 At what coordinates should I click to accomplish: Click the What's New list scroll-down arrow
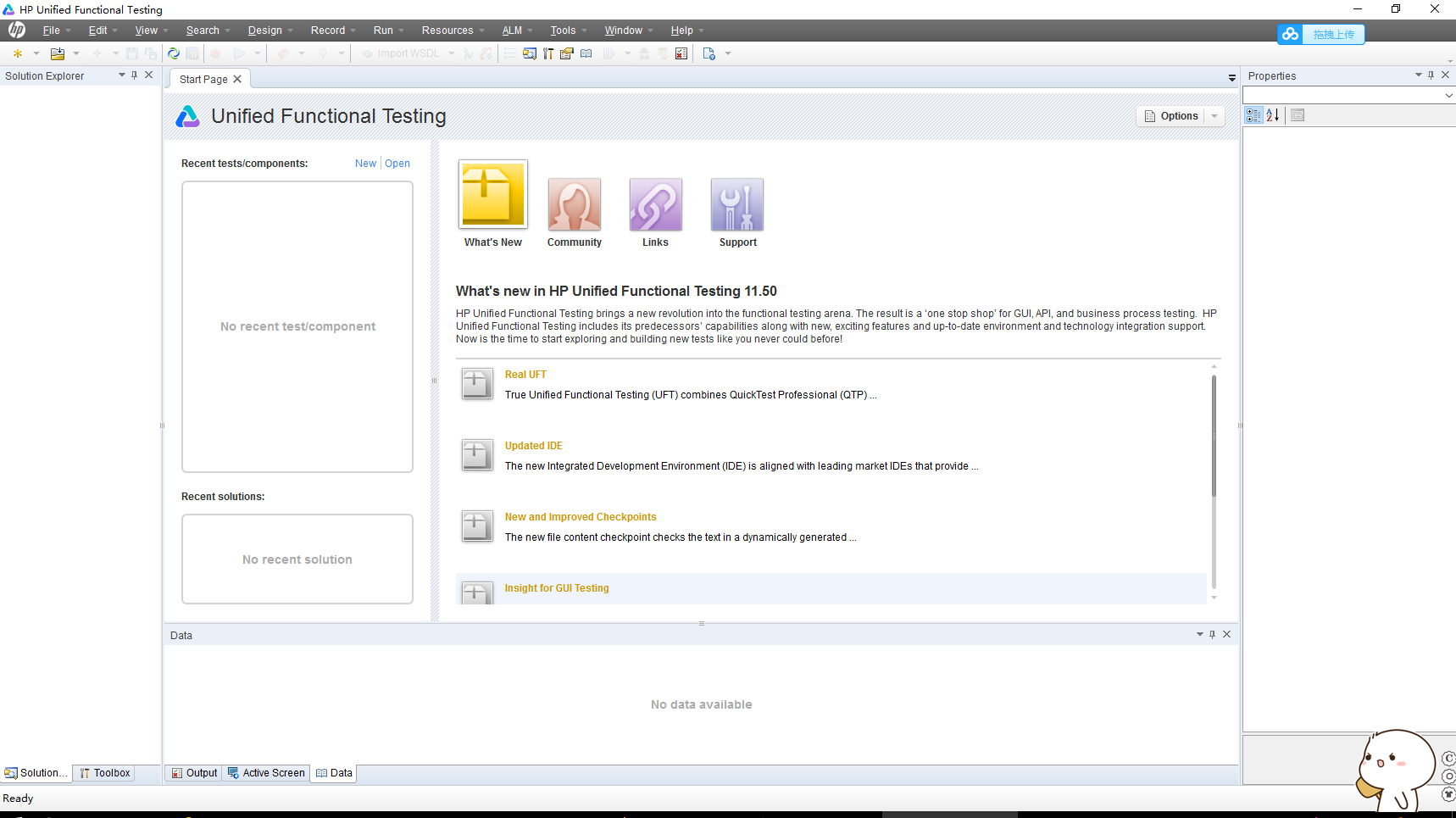[x=1214, y=598]
